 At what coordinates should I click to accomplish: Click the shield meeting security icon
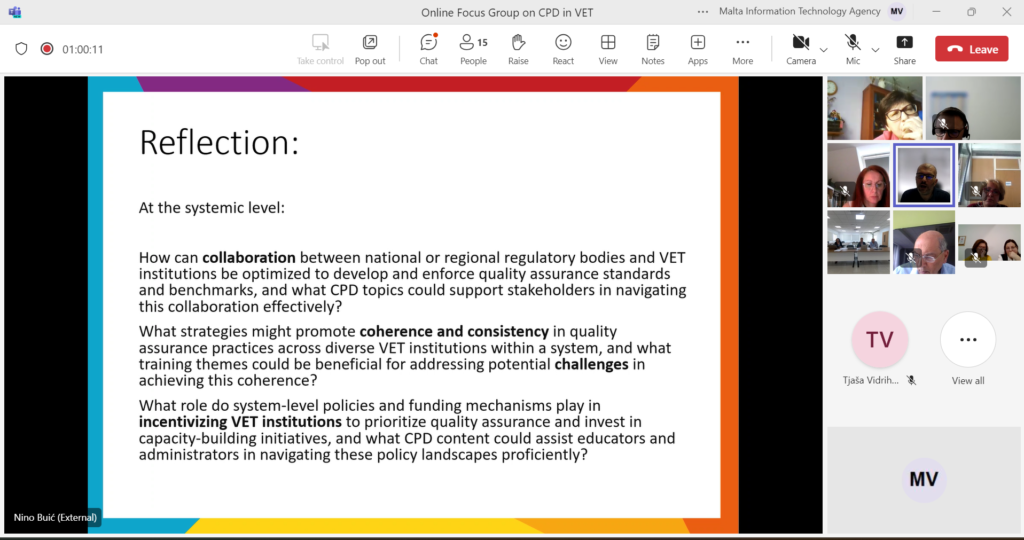tap(21, 49)
